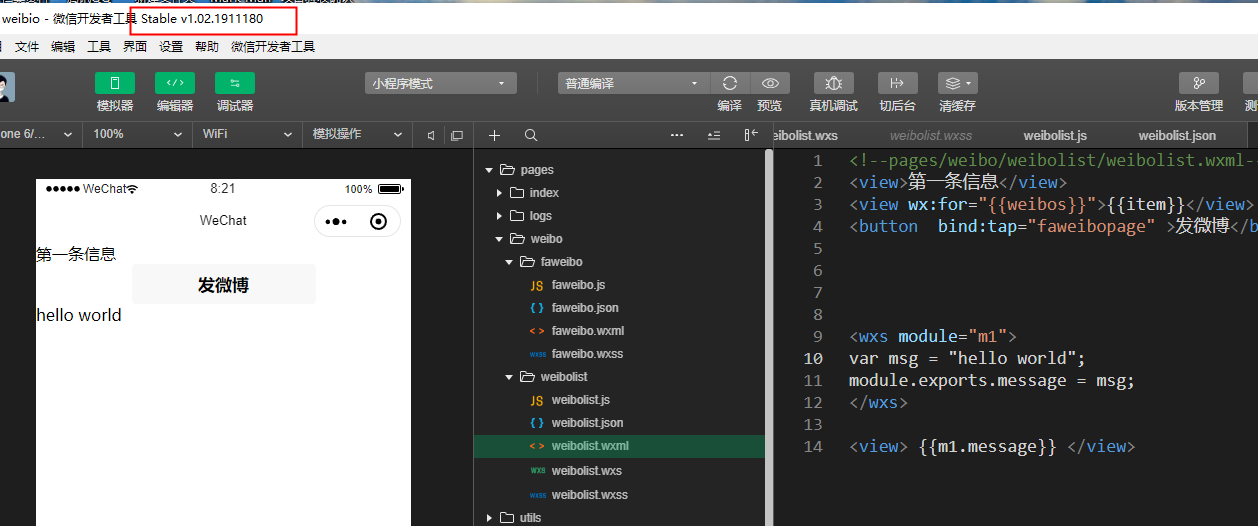Click the user avatar in toolbar
This screenshot has height=526, width=1258.
click(x=5, y=89)
